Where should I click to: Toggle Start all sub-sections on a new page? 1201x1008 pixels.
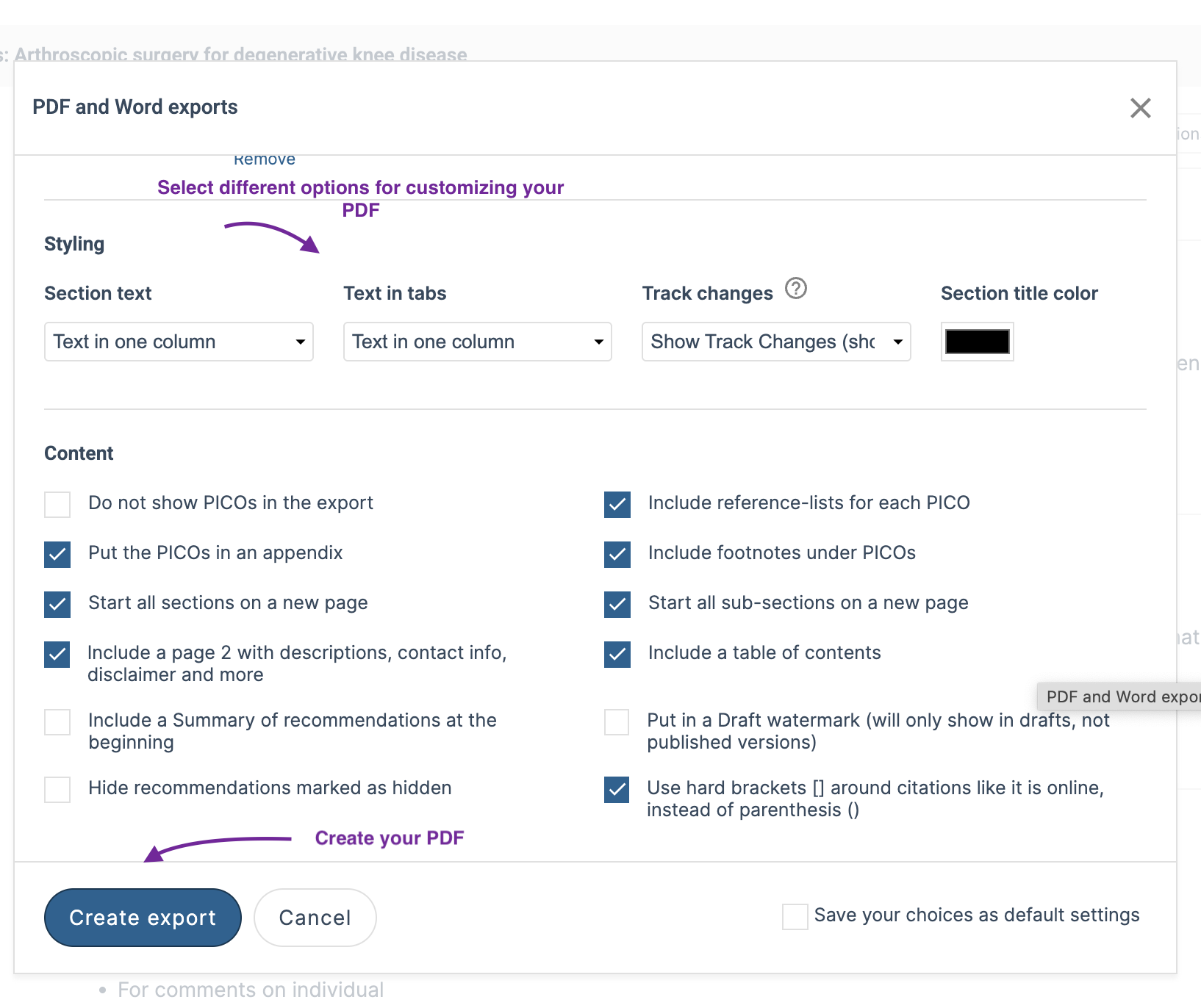point(617,605)
